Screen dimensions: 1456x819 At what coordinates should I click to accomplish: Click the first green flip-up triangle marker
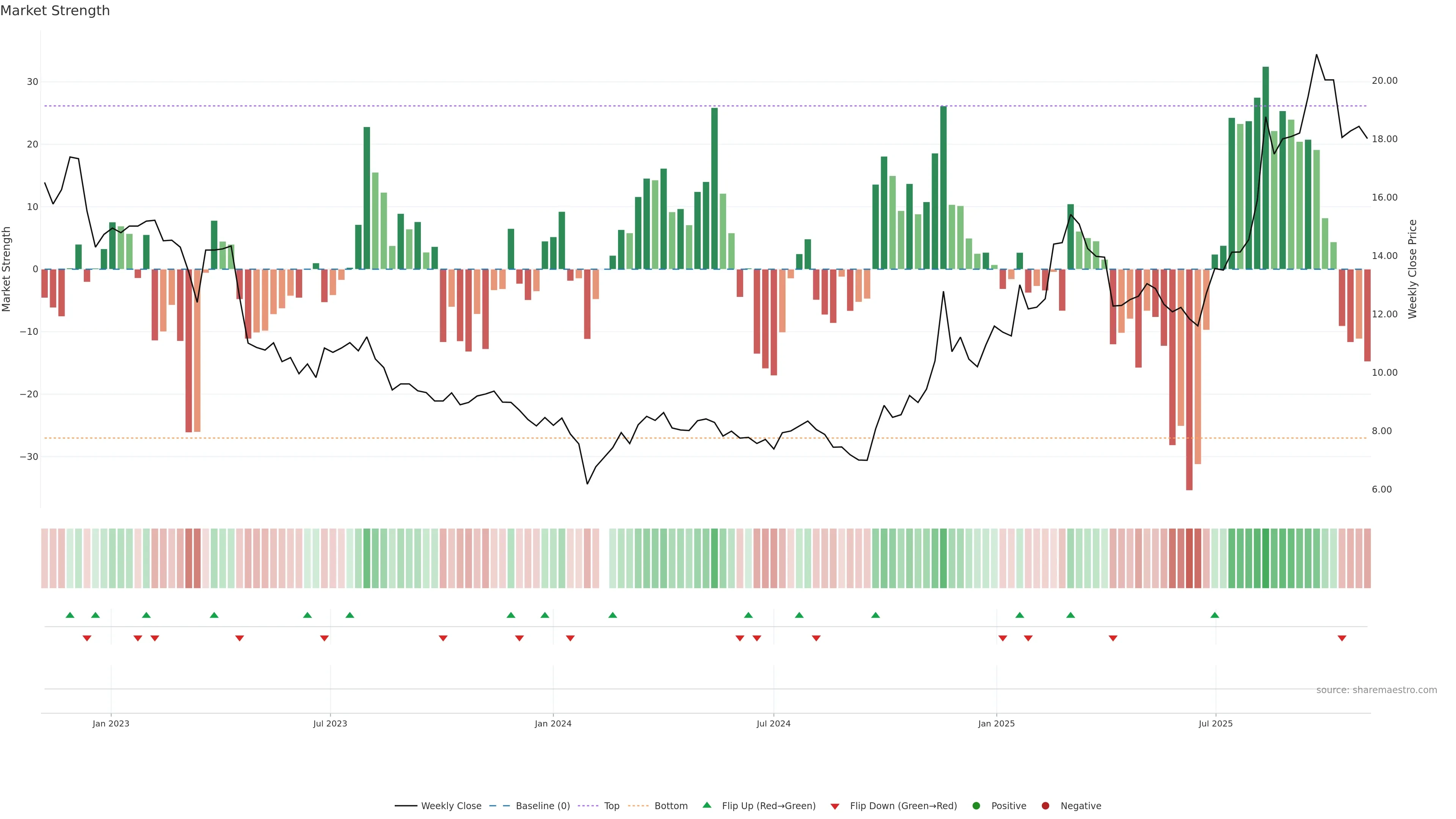(x=70, y=615)
